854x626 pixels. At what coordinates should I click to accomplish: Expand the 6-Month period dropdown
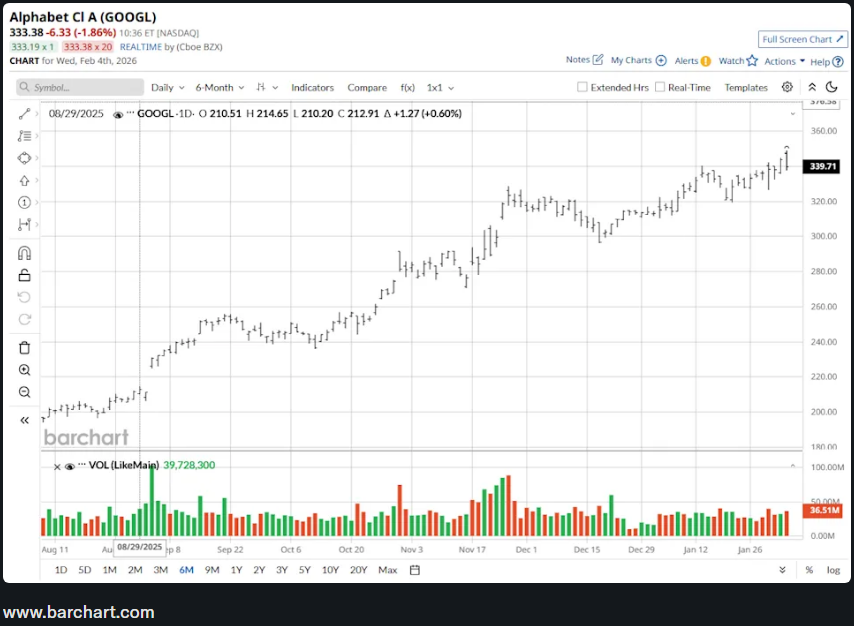[219, 88]
